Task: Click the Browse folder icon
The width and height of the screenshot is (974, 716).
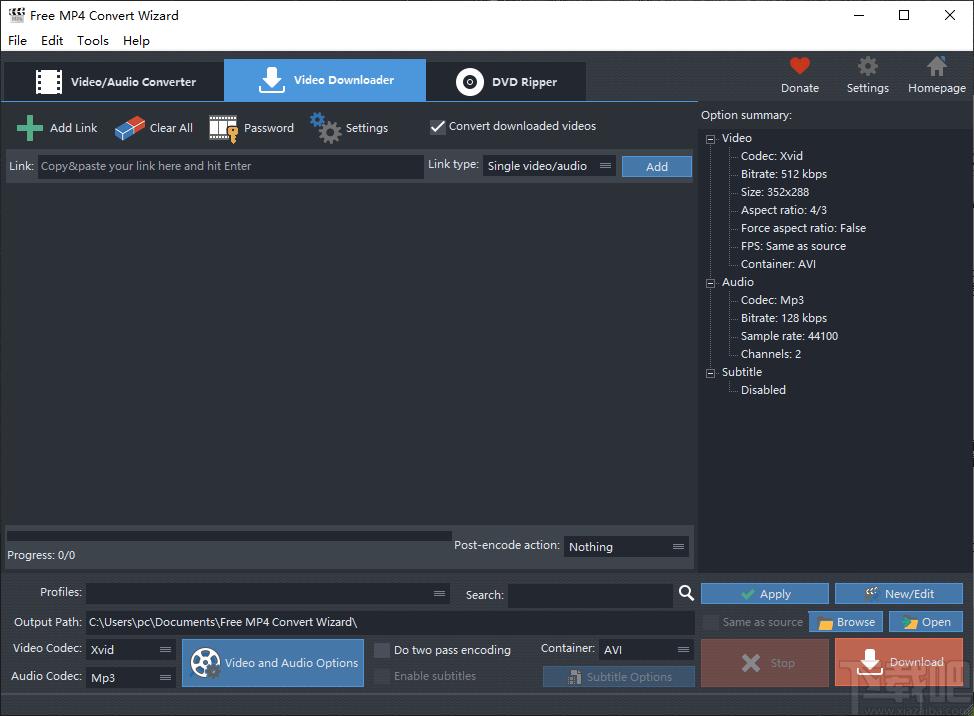Action: pos(825,623)
